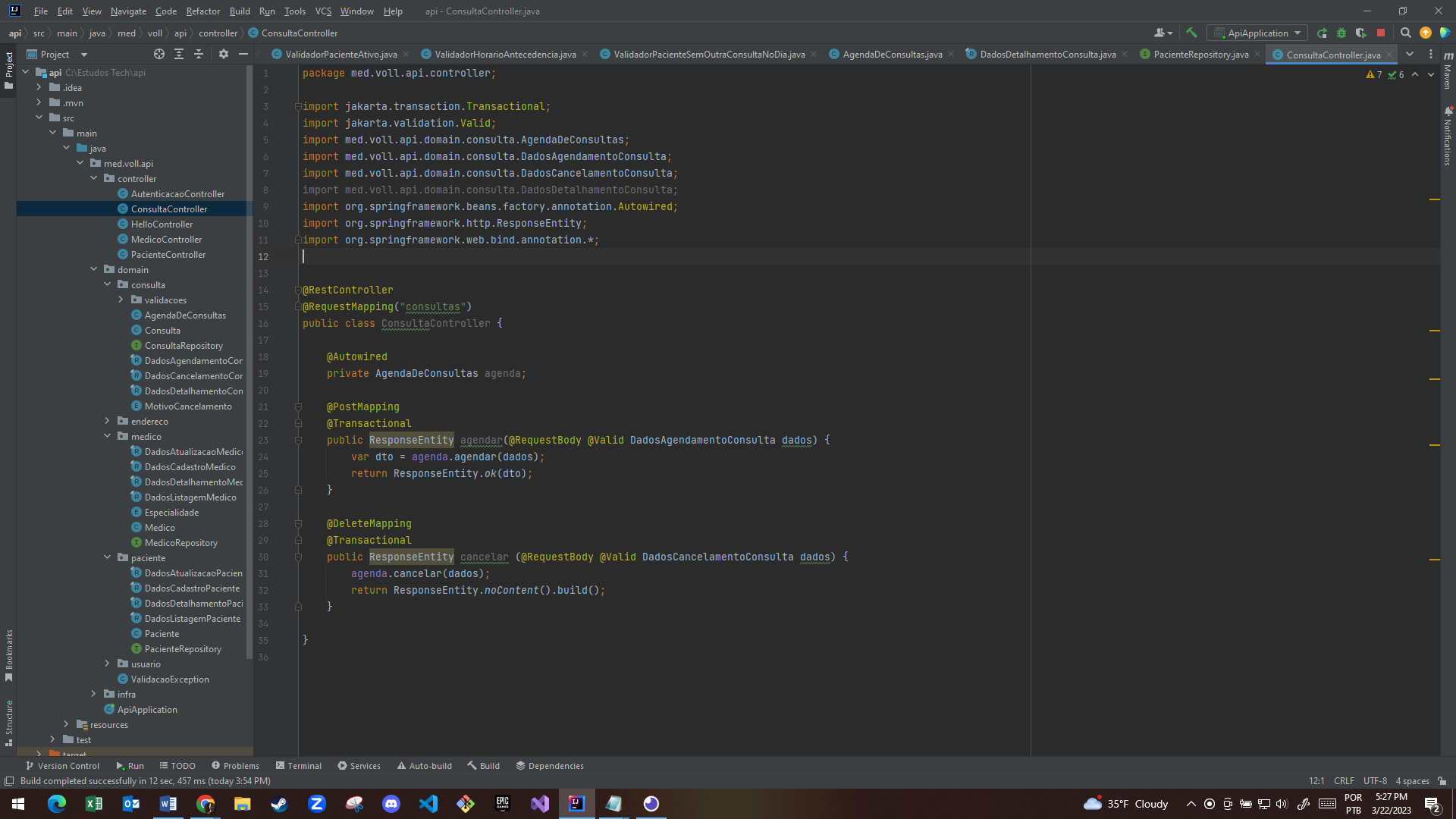
Task: Hide the Project tool window
Action: (x=243, y=54)
